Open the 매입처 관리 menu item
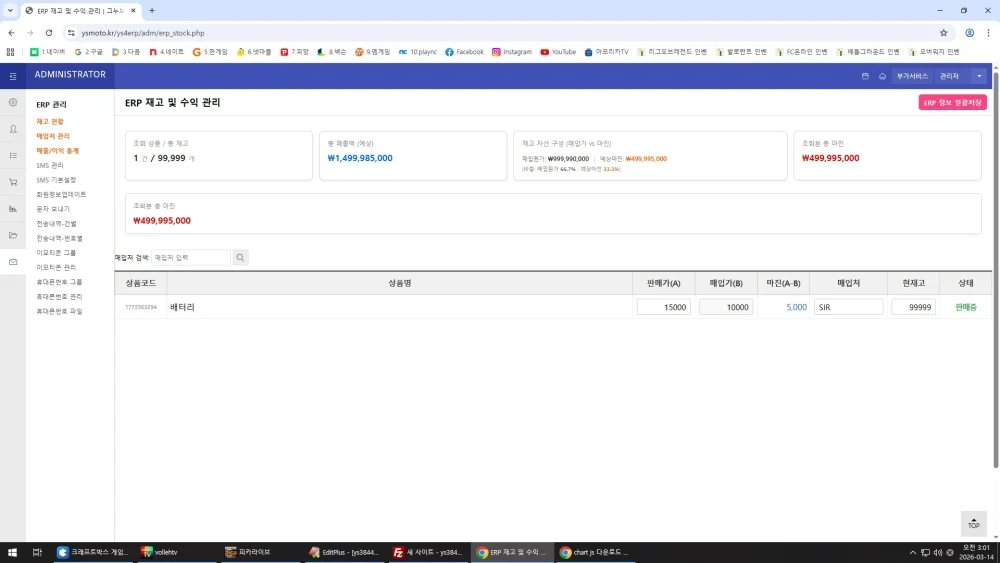1000x563 pixels. [53, 136]
